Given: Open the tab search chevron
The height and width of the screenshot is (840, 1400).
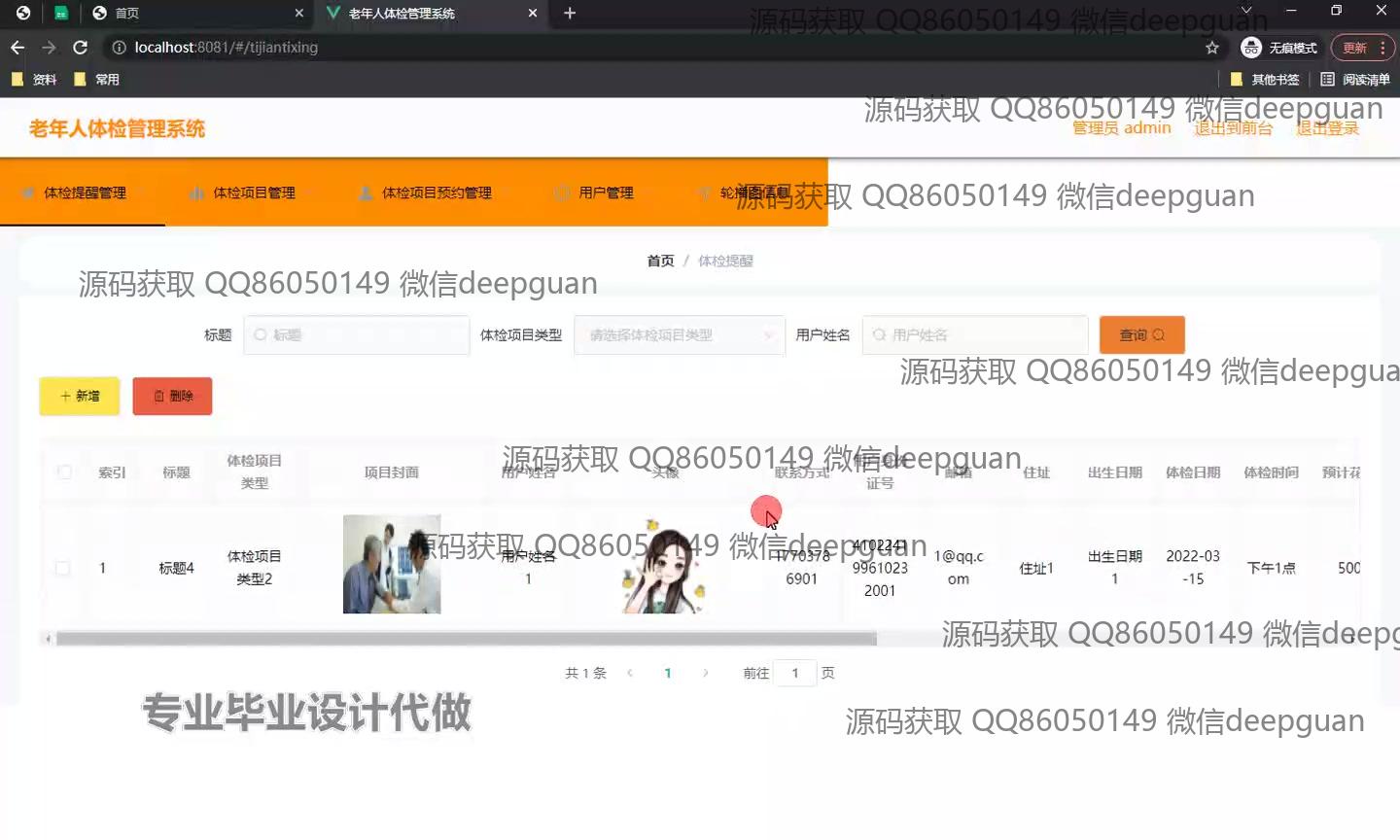Looking at the screenshot, I should [x=1247, y=12].
